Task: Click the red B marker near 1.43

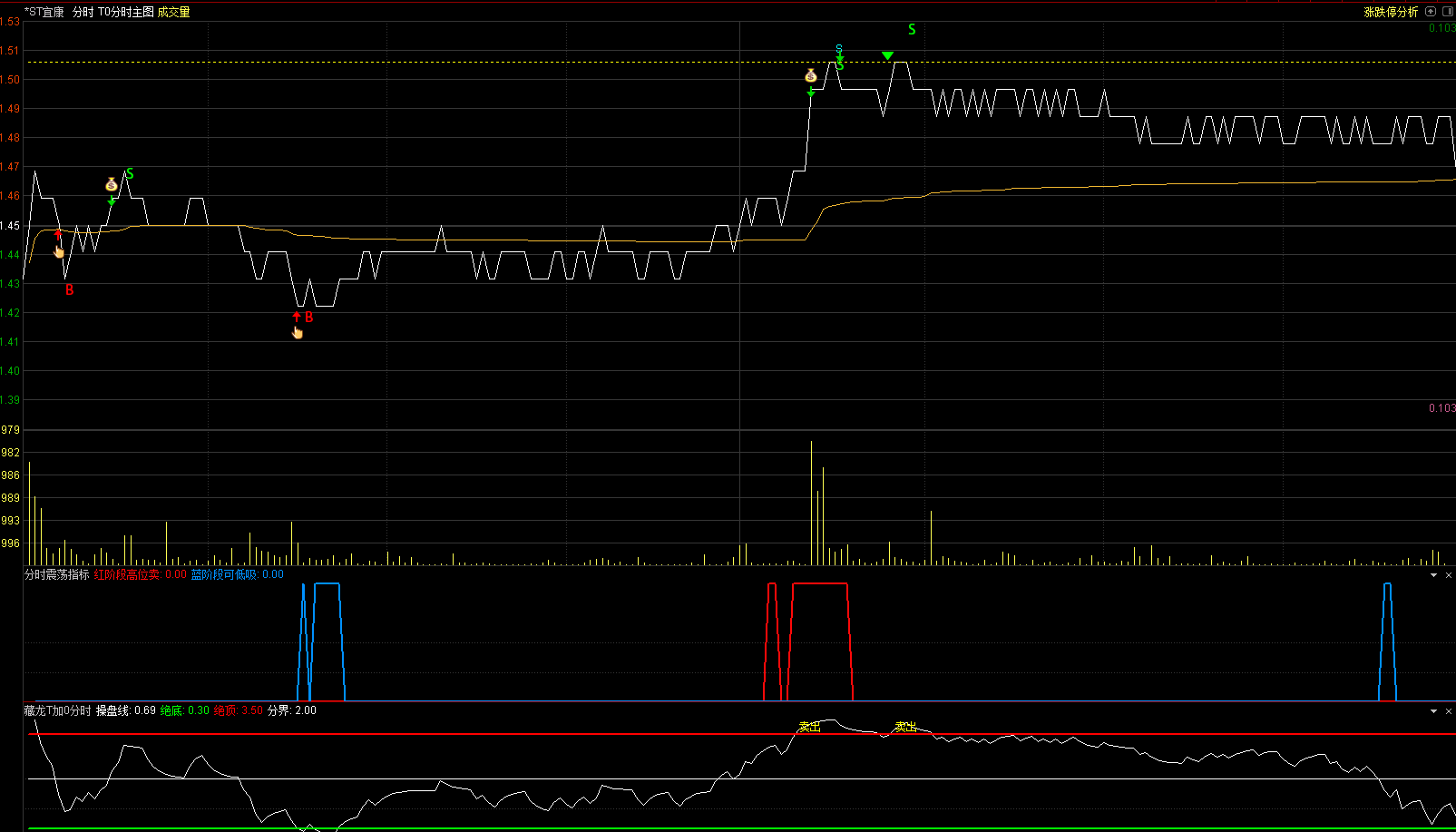Action: click(69, 290)
